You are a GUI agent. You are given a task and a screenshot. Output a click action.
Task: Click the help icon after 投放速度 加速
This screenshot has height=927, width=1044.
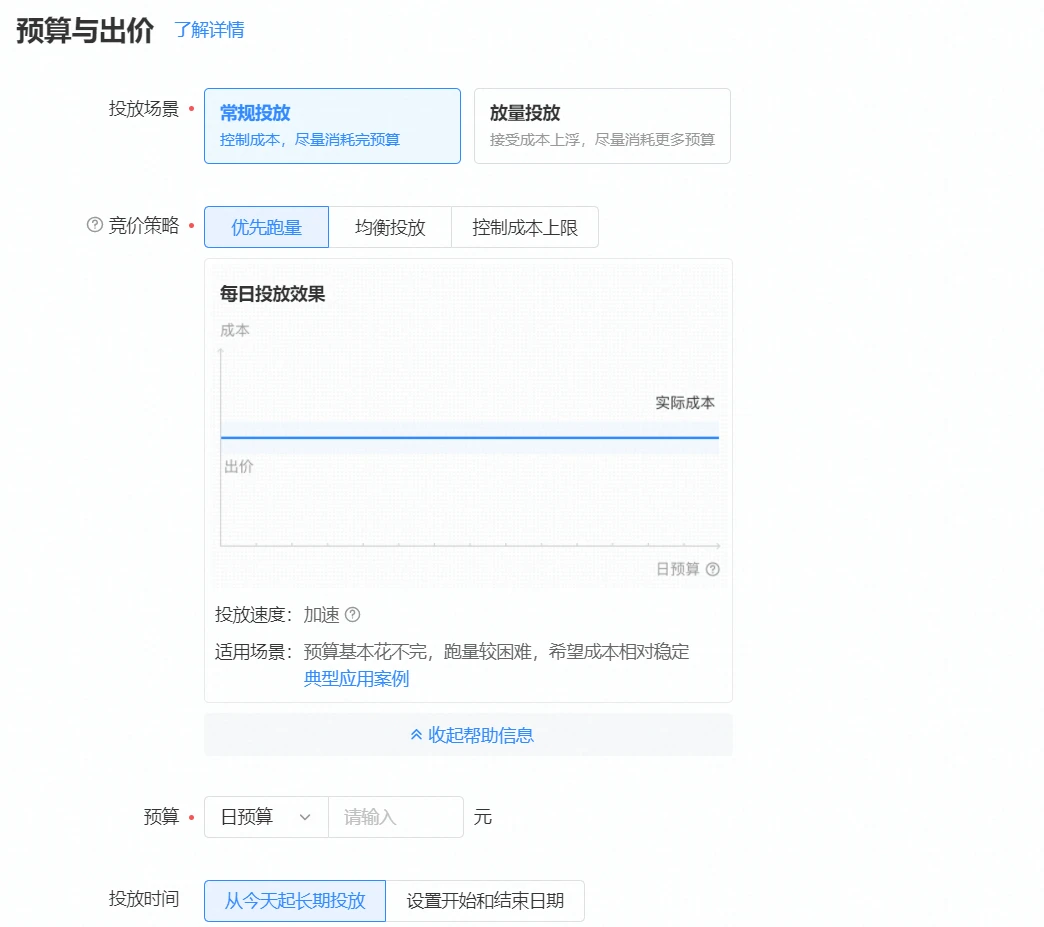click(x=352, y=615)
